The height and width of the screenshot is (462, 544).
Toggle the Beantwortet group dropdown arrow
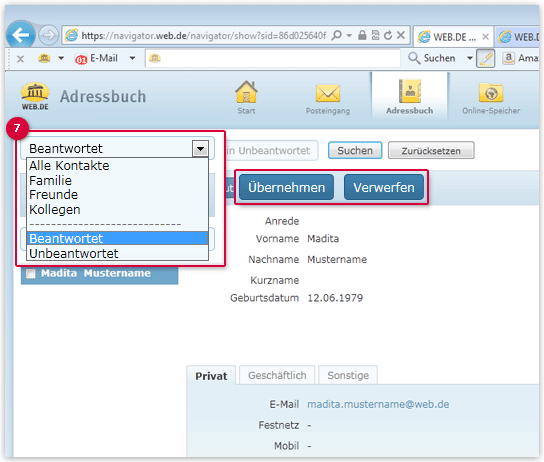[200, 149]
